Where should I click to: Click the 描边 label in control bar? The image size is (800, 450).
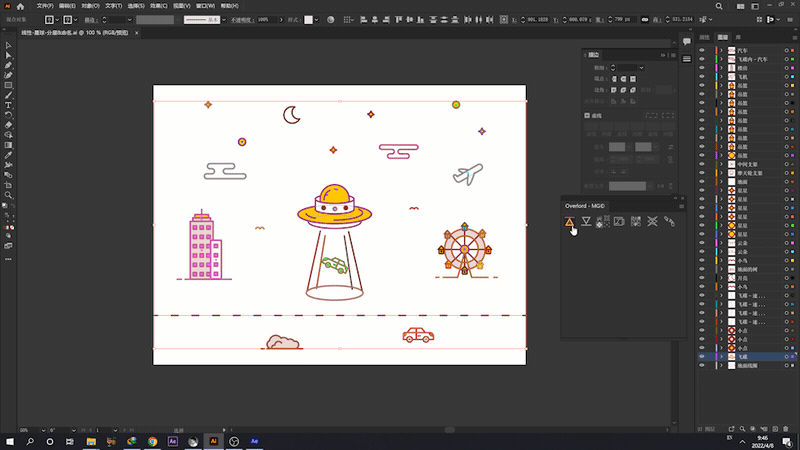pyautogui.click(x=90, y=20)
